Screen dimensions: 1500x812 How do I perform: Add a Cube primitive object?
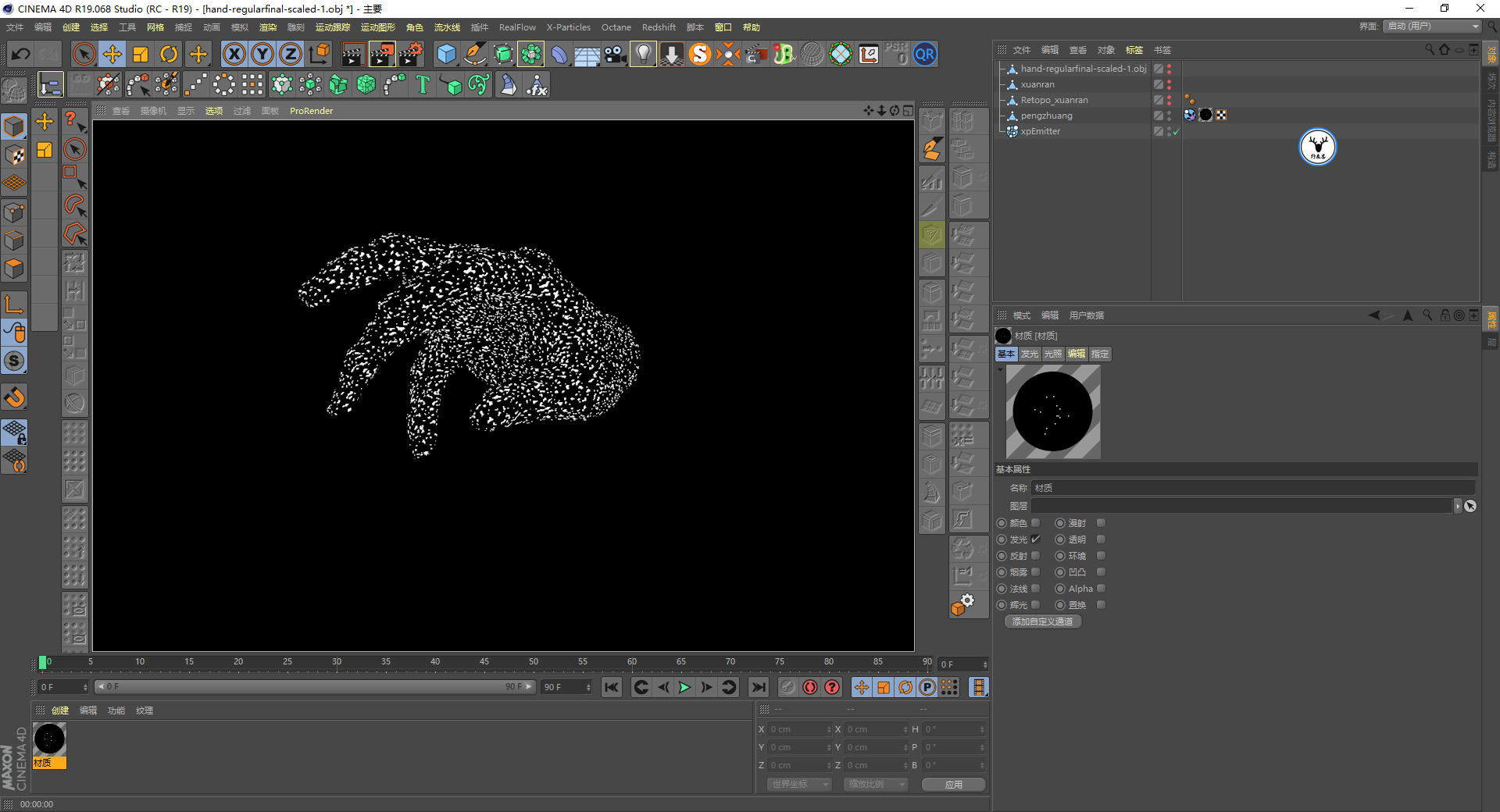pos(446,54)
